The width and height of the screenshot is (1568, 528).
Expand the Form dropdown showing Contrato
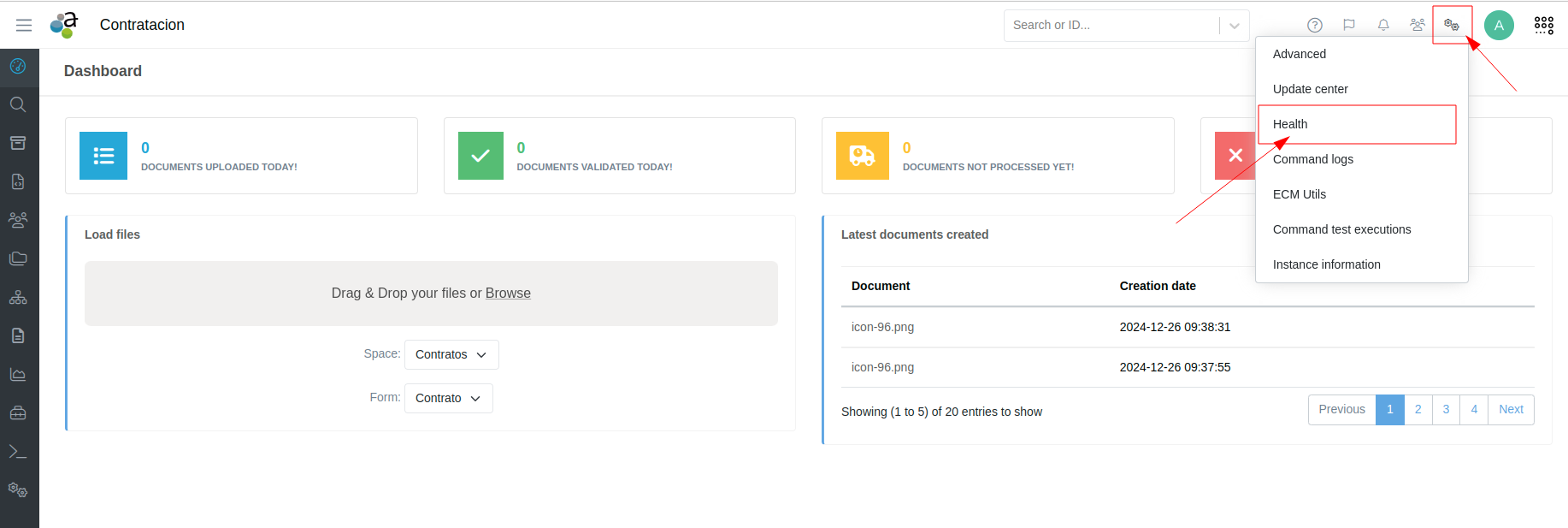pos(448,399)
